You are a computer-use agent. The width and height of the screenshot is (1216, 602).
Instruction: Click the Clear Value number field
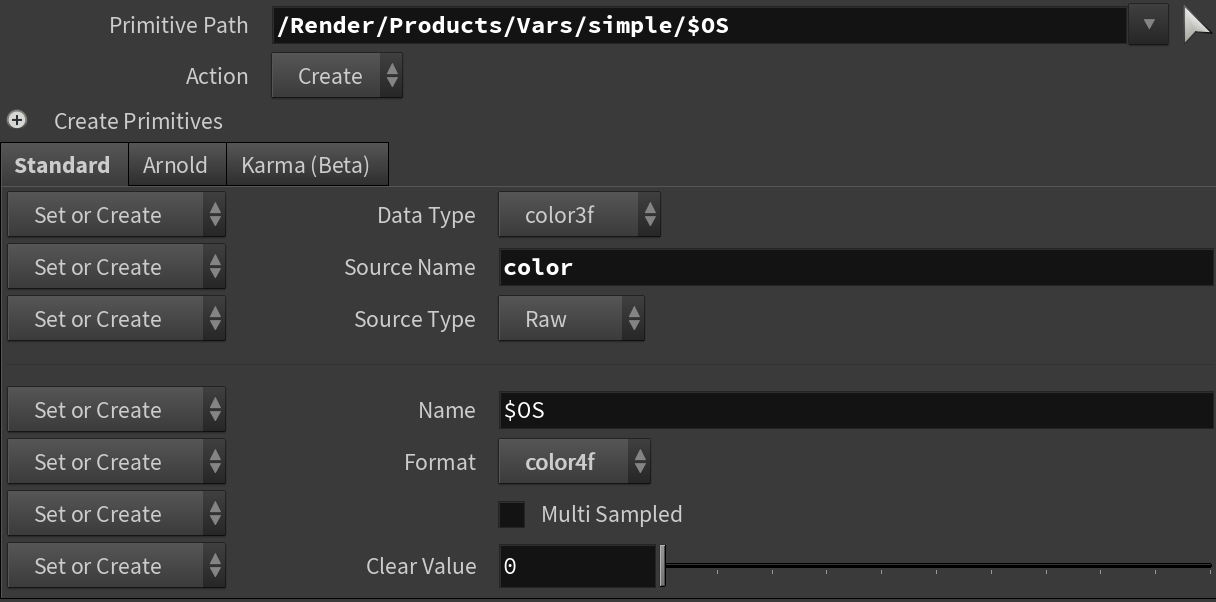pos(577,566)
